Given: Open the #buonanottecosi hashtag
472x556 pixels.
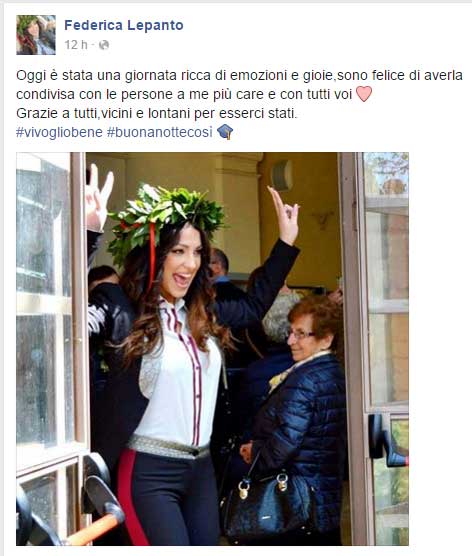Looking at the screenshot, I should click(159, 132).
